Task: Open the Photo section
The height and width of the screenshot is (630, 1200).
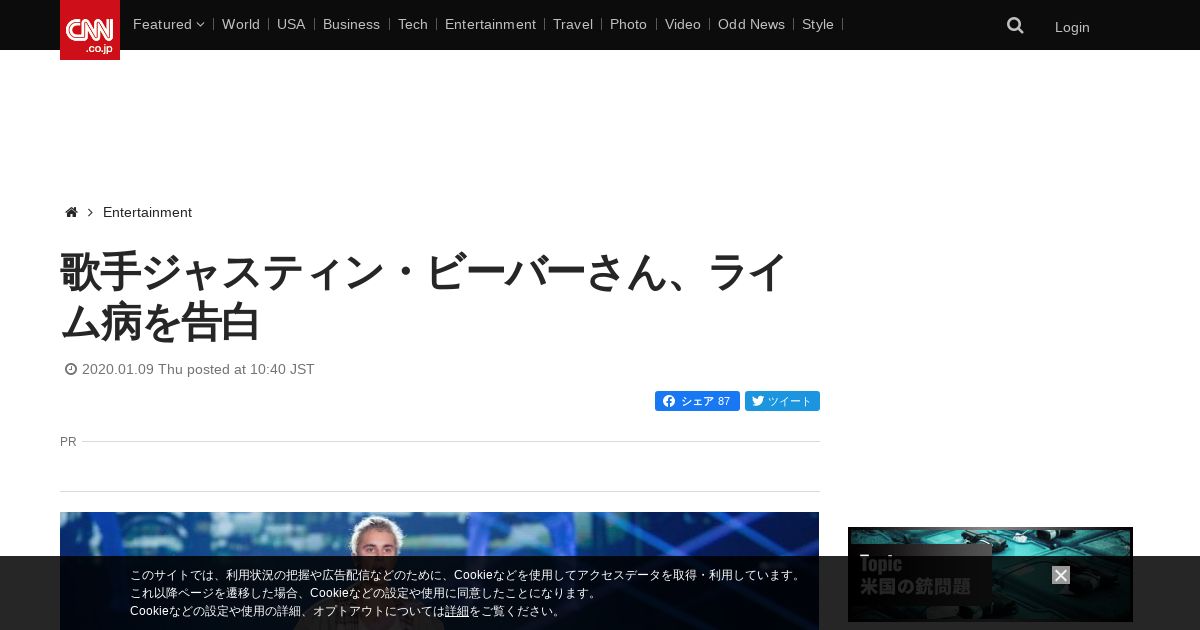Action: click(628, 24)
